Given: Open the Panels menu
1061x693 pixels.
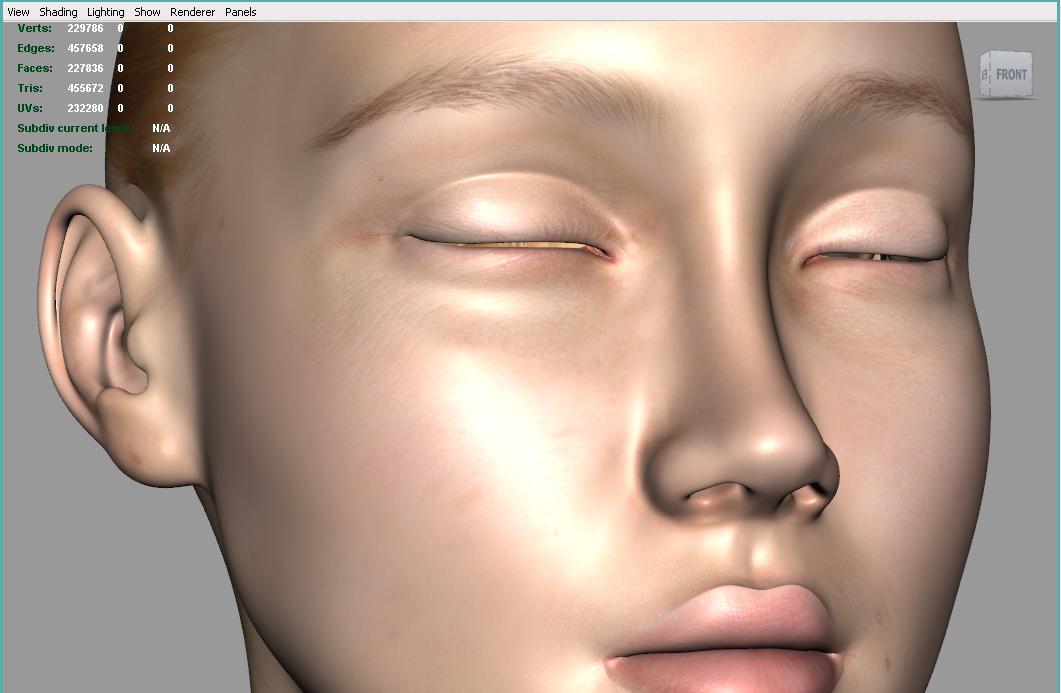Looking at the screenshot, I should (x=240, y=12).
